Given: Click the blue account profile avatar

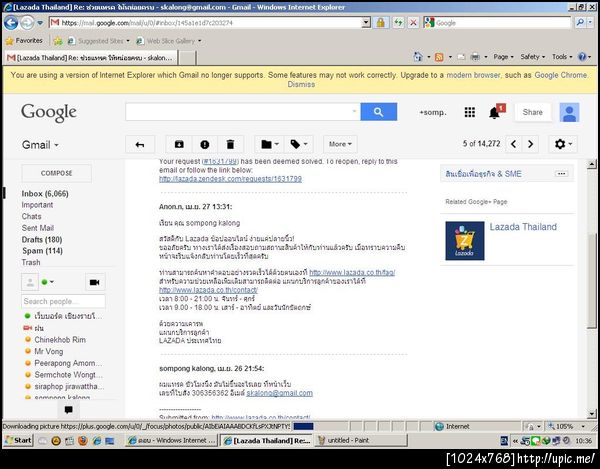Looking at the screenshot, I should (x=569, y=112).
